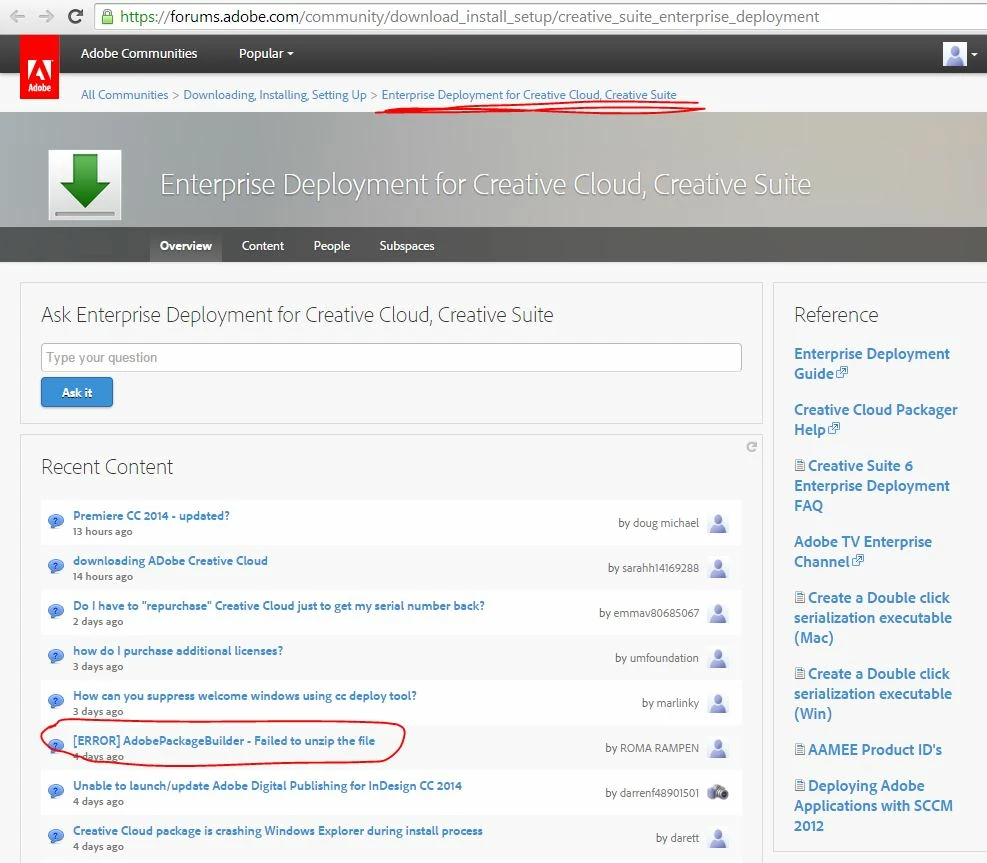Screen dimensions: 987x863
Task: Click document icon beside AAMEE Product ID's
Action: point(799,749)
